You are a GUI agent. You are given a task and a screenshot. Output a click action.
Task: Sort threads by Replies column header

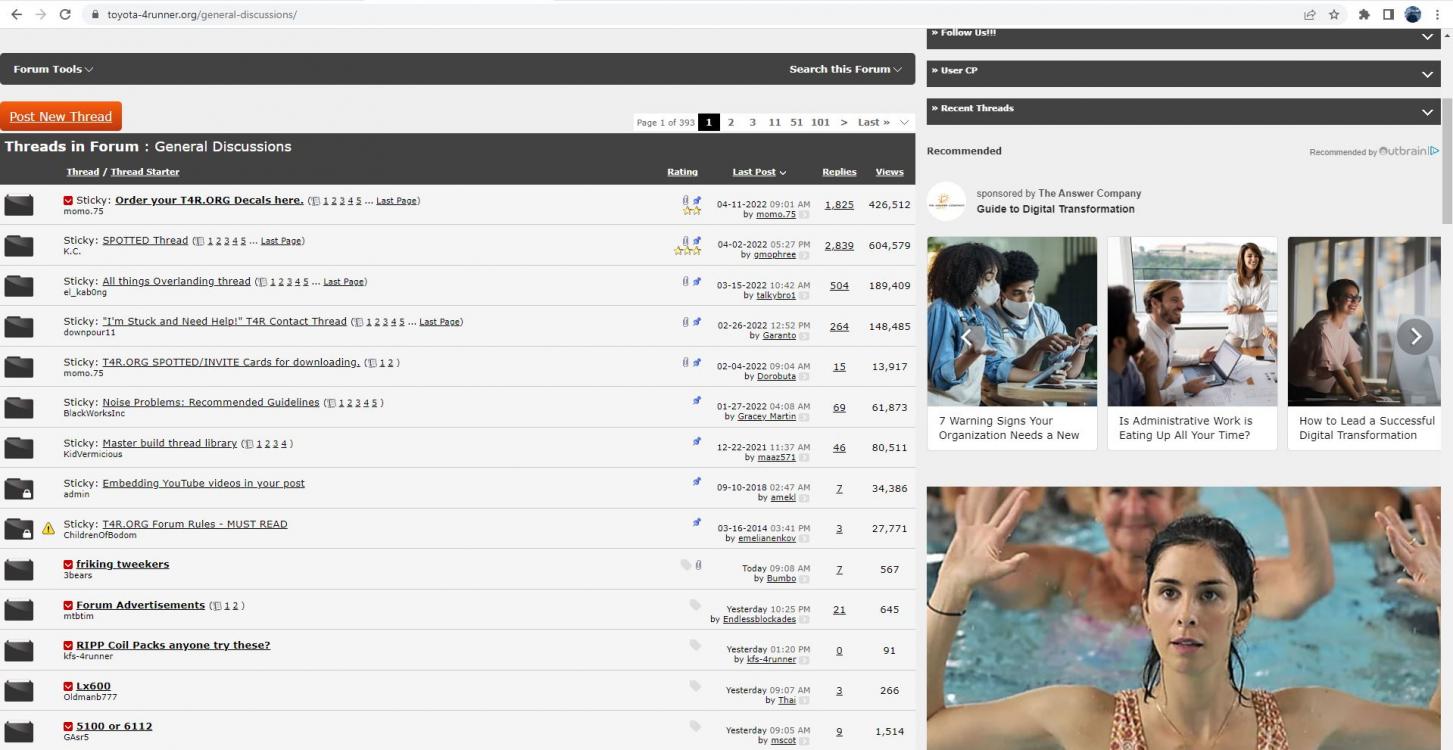tap(839, 172)
